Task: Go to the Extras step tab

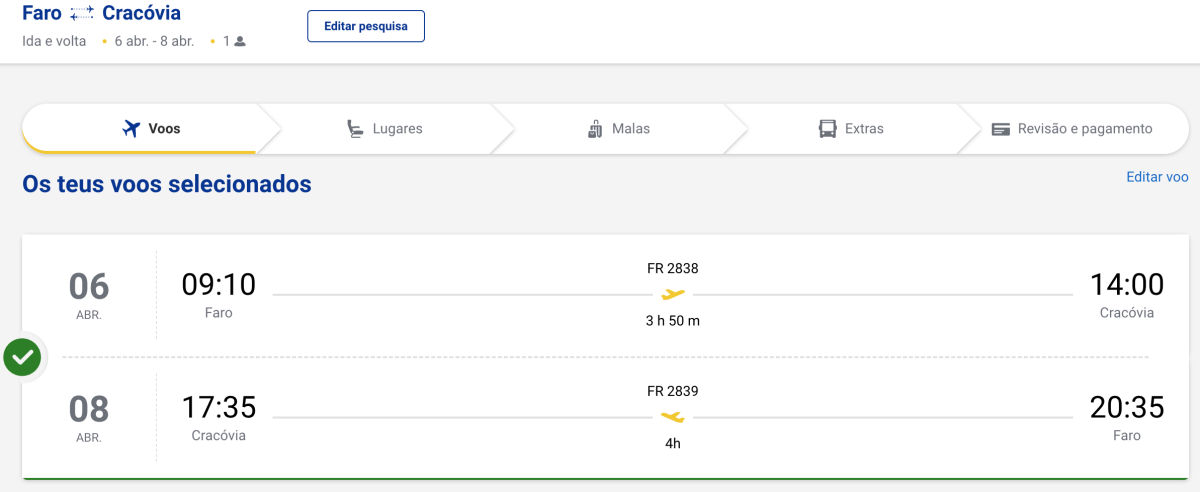Action: (851, 129)
